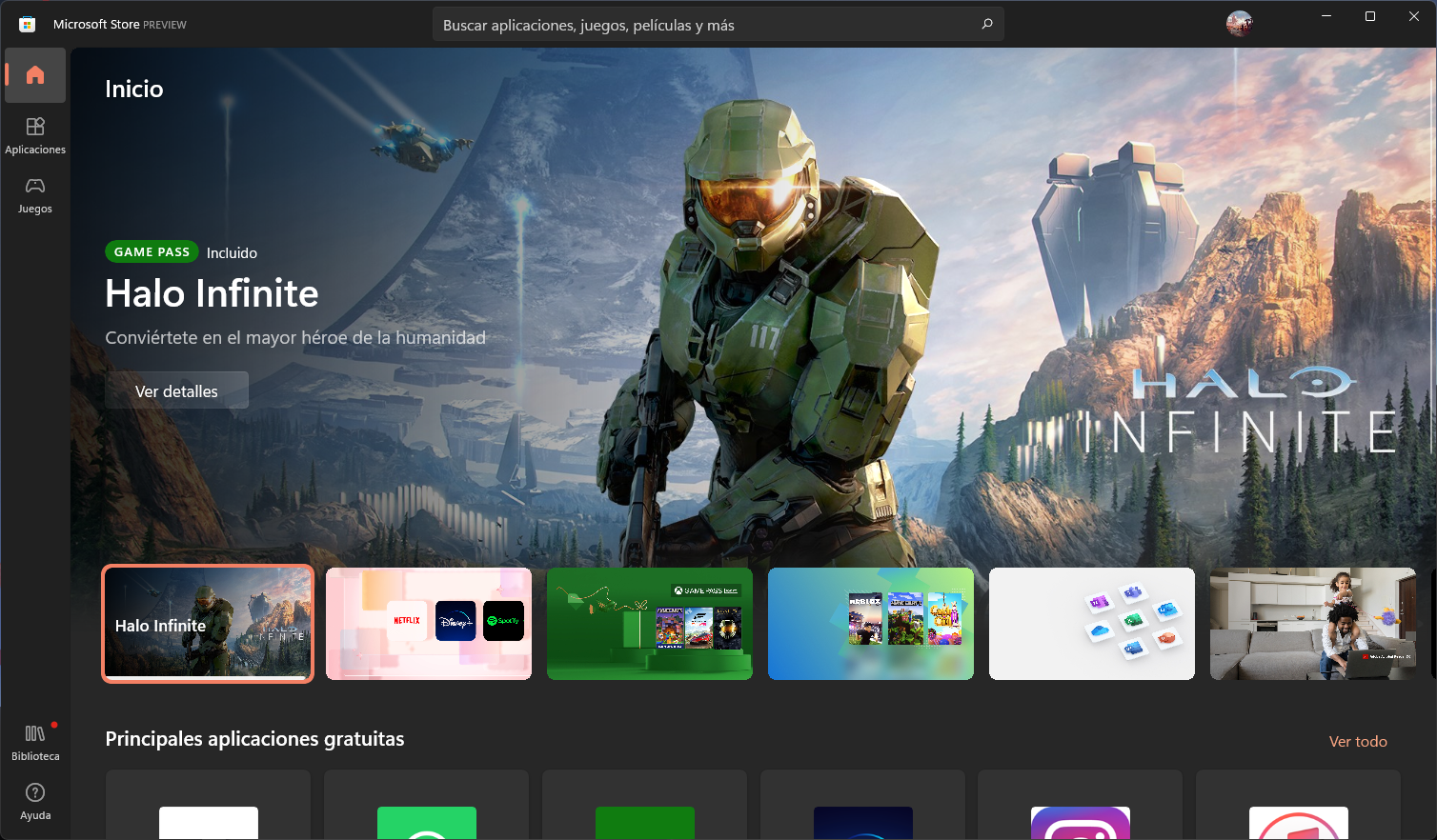Open the Juegos section
Screen dimensions: 1437x840
click(x=35, y=194)
